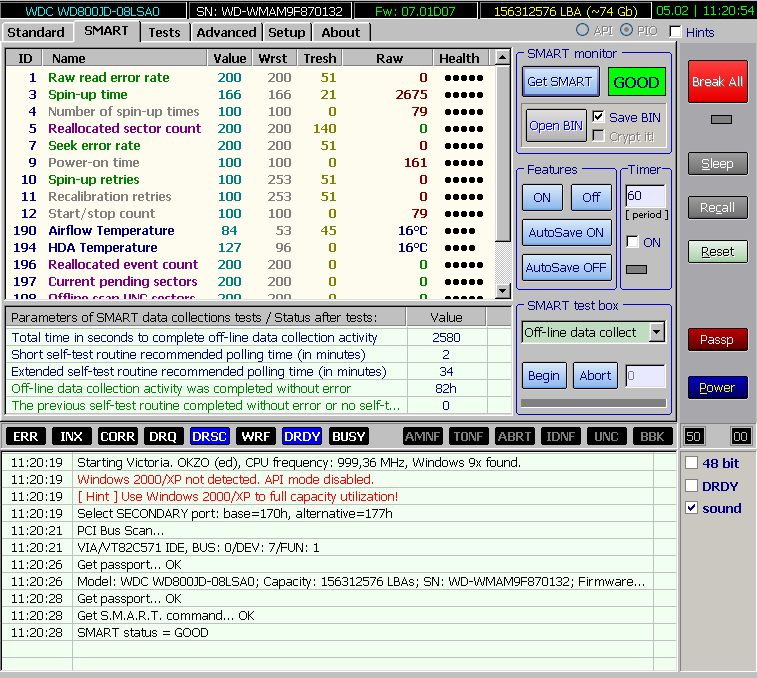757x678 pixels.
Task: Toggle the Crypt it! checkbox
Action: coord(598,136)
